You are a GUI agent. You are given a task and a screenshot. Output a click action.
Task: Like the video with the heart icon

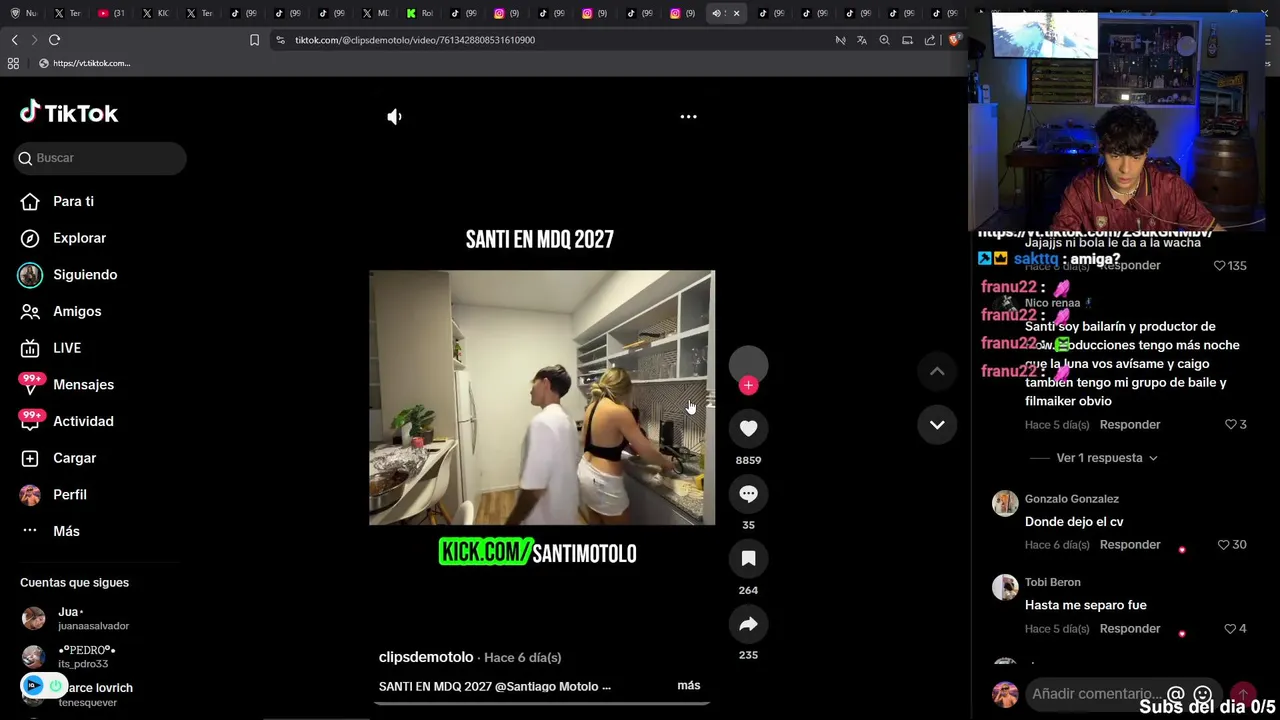748,428
